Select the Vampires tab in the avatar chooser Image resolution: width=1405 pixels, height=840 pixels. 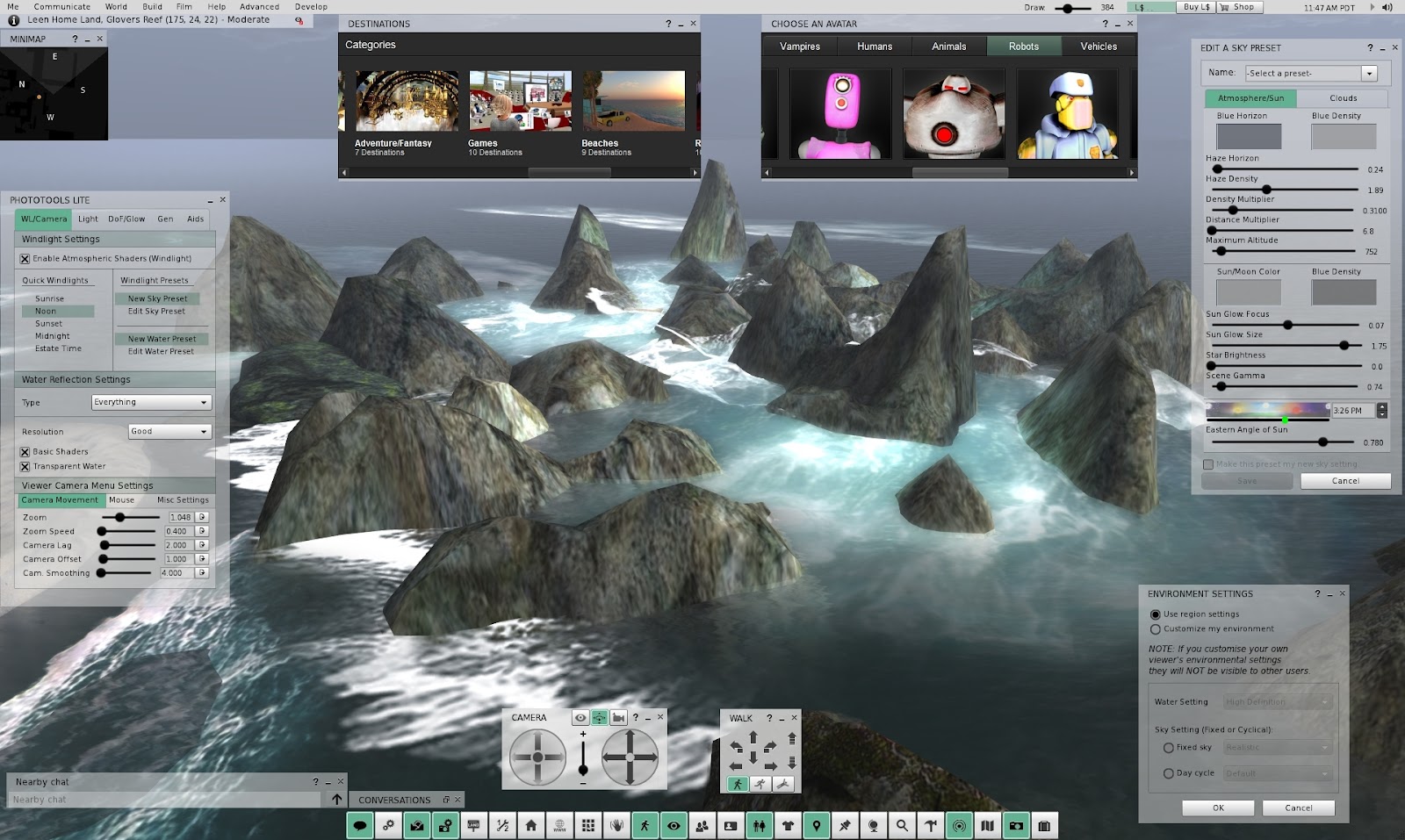(x=798, y=46)
